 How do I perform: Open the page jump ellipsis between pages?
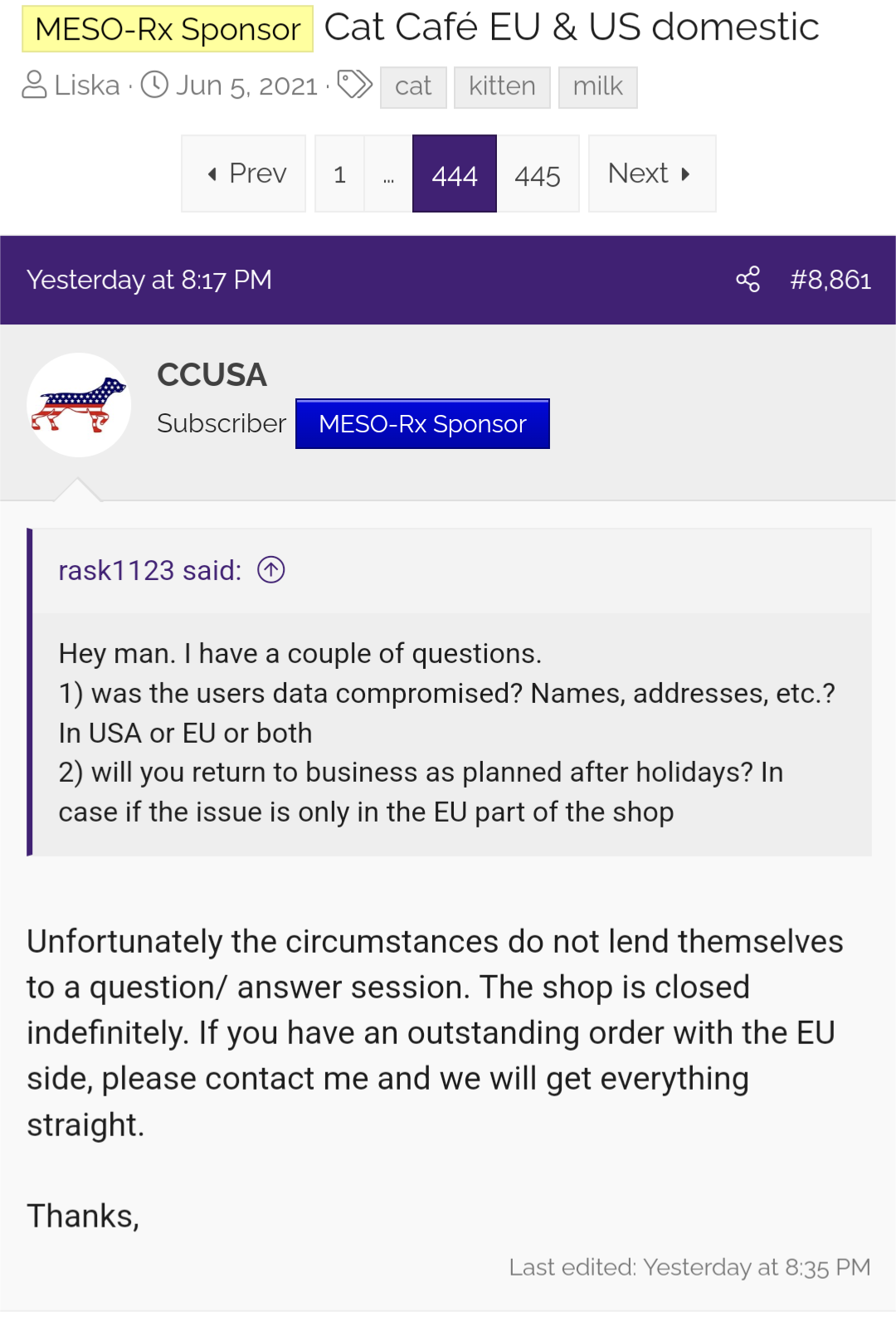387,173
